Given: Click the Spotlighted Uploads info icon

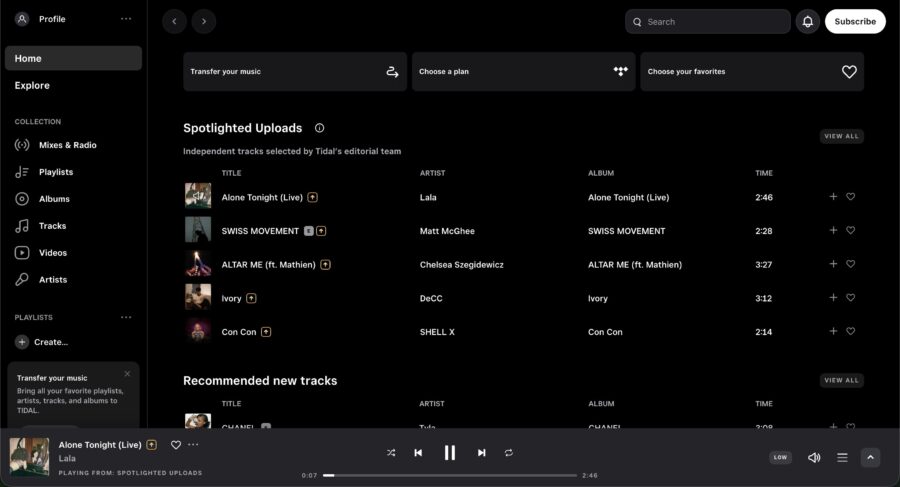Looking at the screenshot, I should click(319, 128).
